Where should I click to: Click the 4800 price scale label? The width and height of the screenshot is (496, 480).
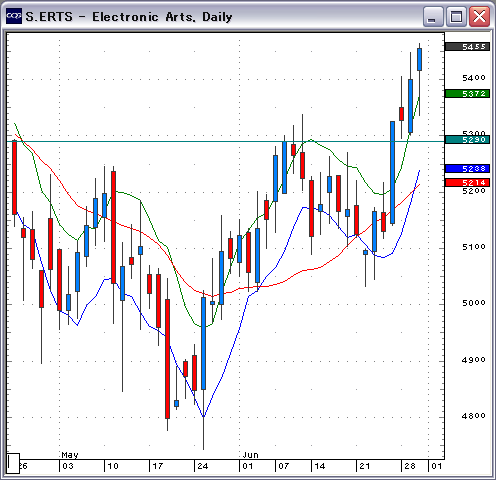pyautogui.click(x=473, y=416)
